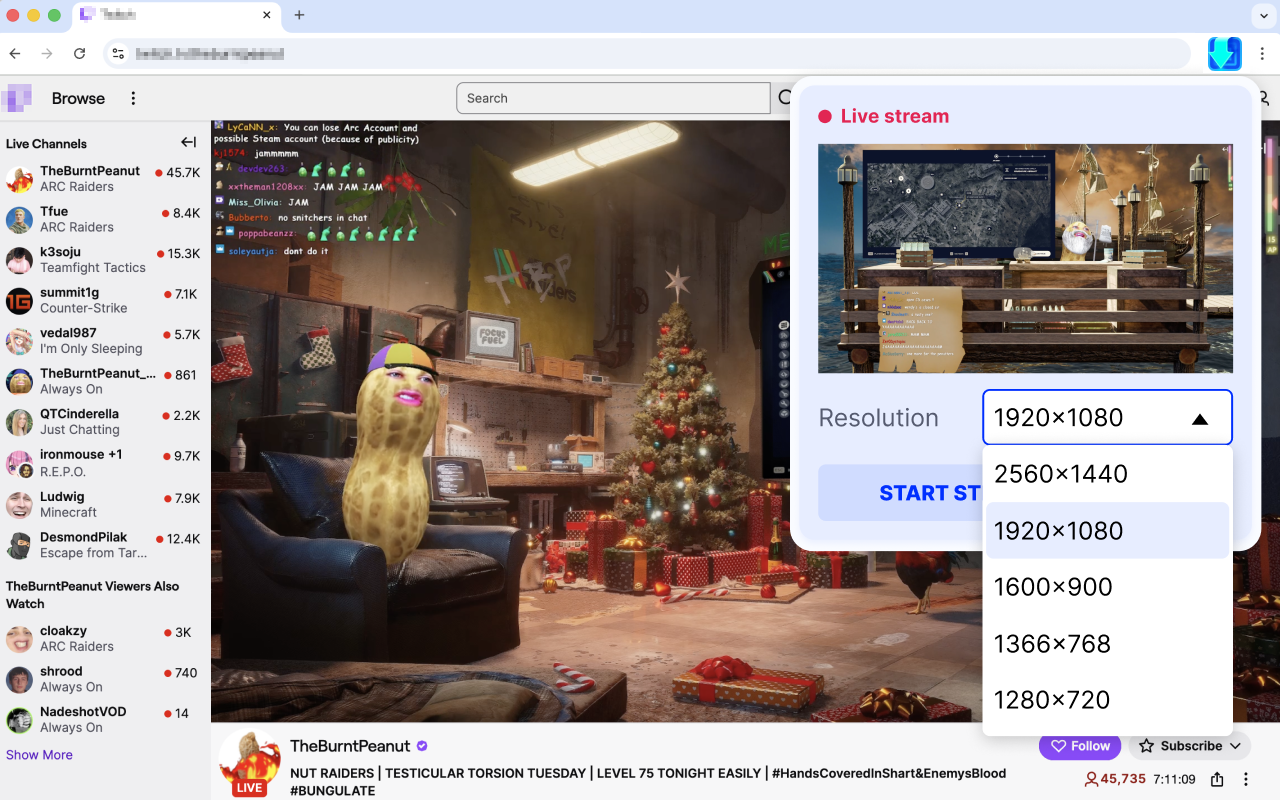This screenshot has height=800, width=1280.
Task: Click Tfue avatar icon
Action: click(x=19, y=220)
